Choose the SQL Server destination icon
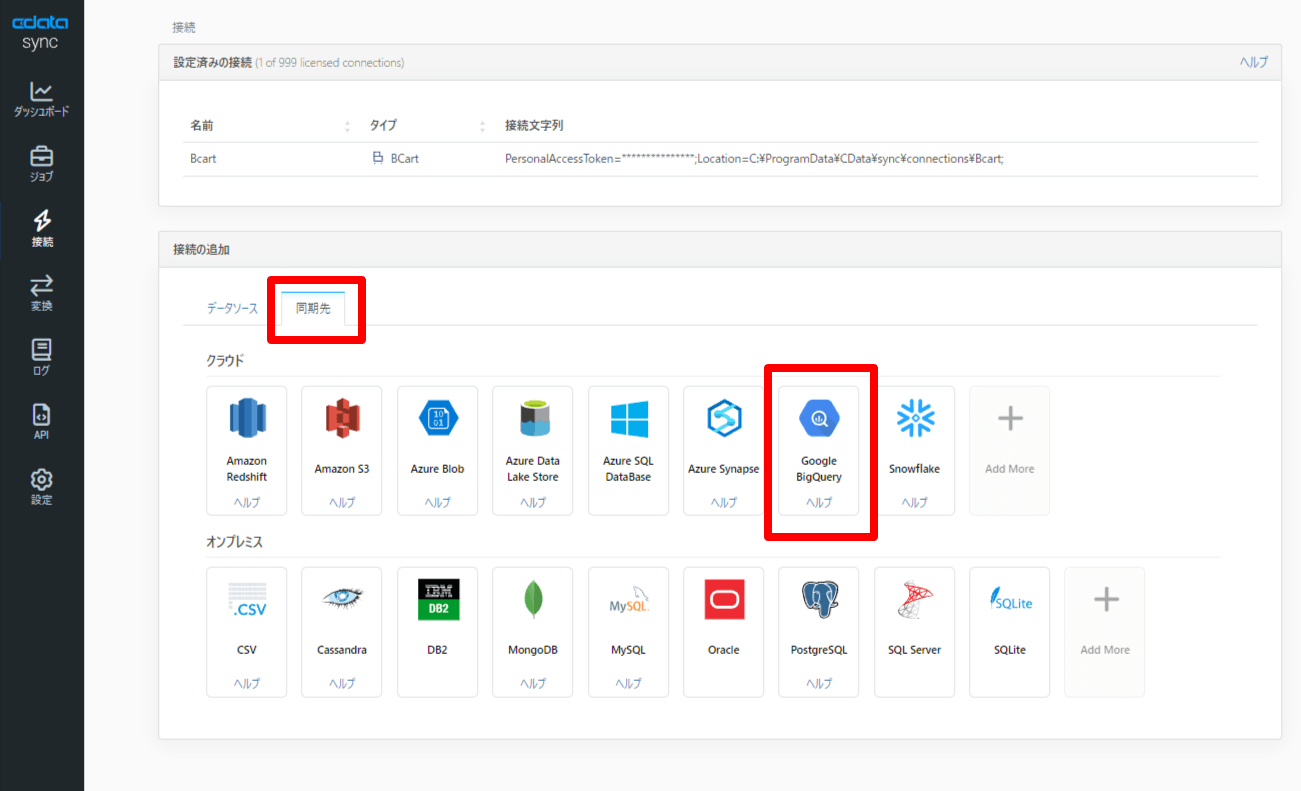 click(x=914, y=600)
